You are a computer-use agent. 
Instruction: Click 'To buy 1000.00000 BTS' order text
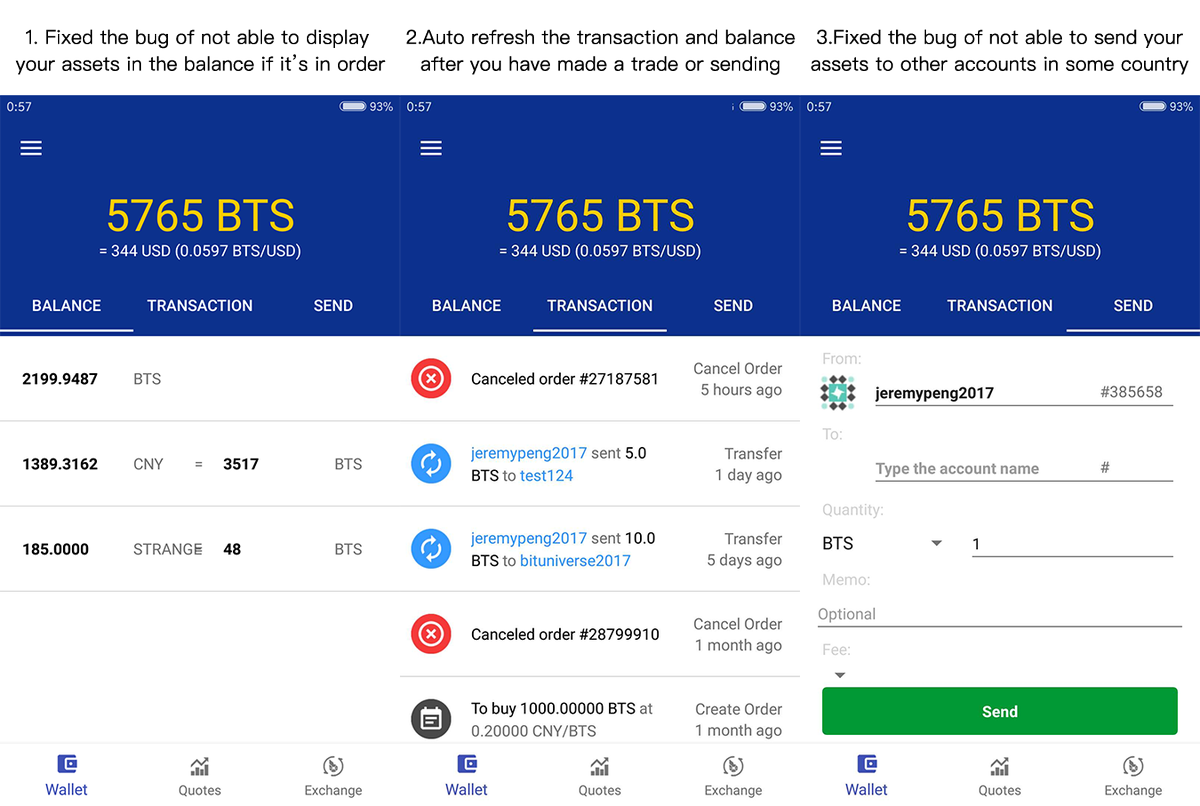[x=553, y=708]
